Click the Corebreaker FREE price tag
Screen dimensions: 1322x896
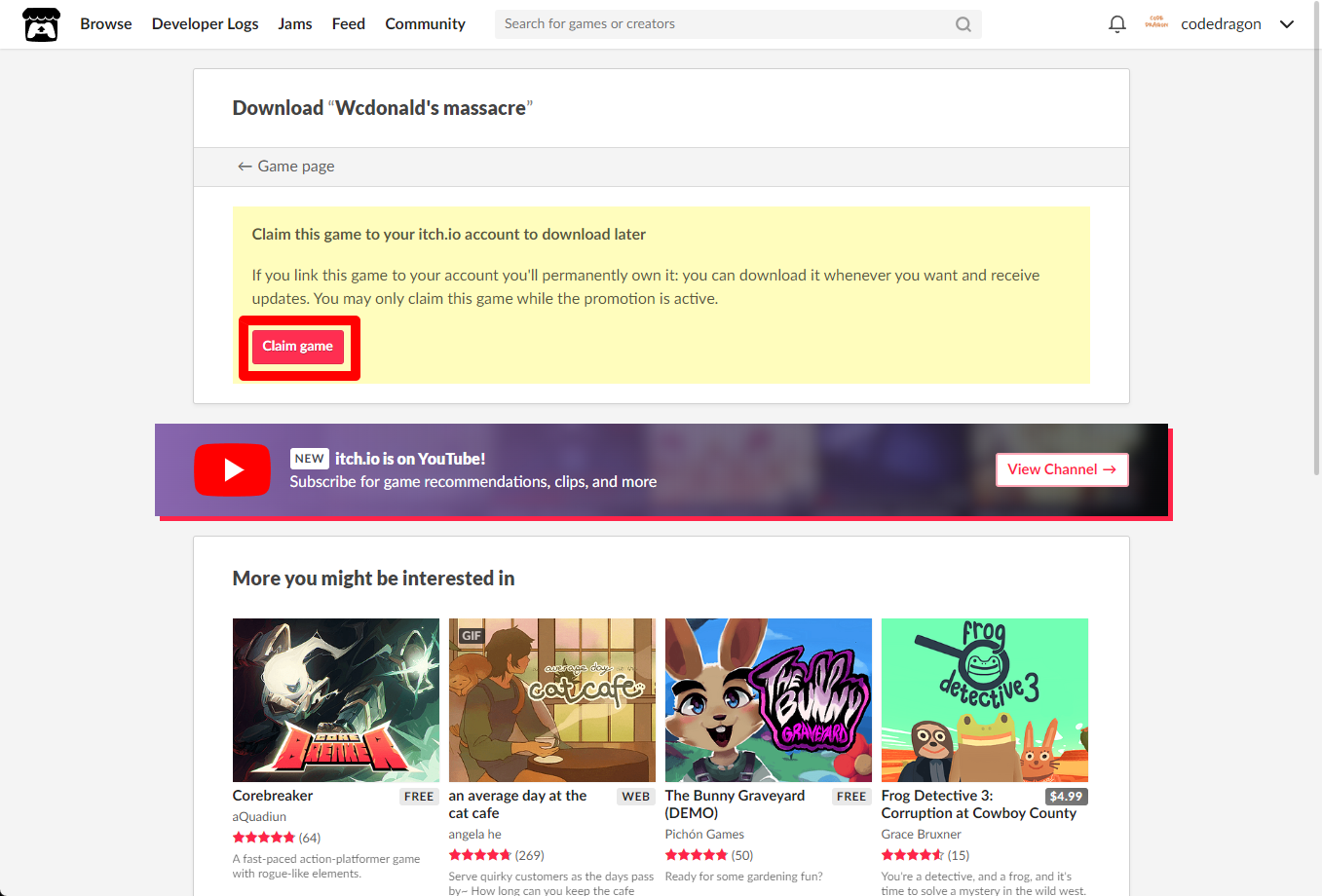(x=419, y=797)
